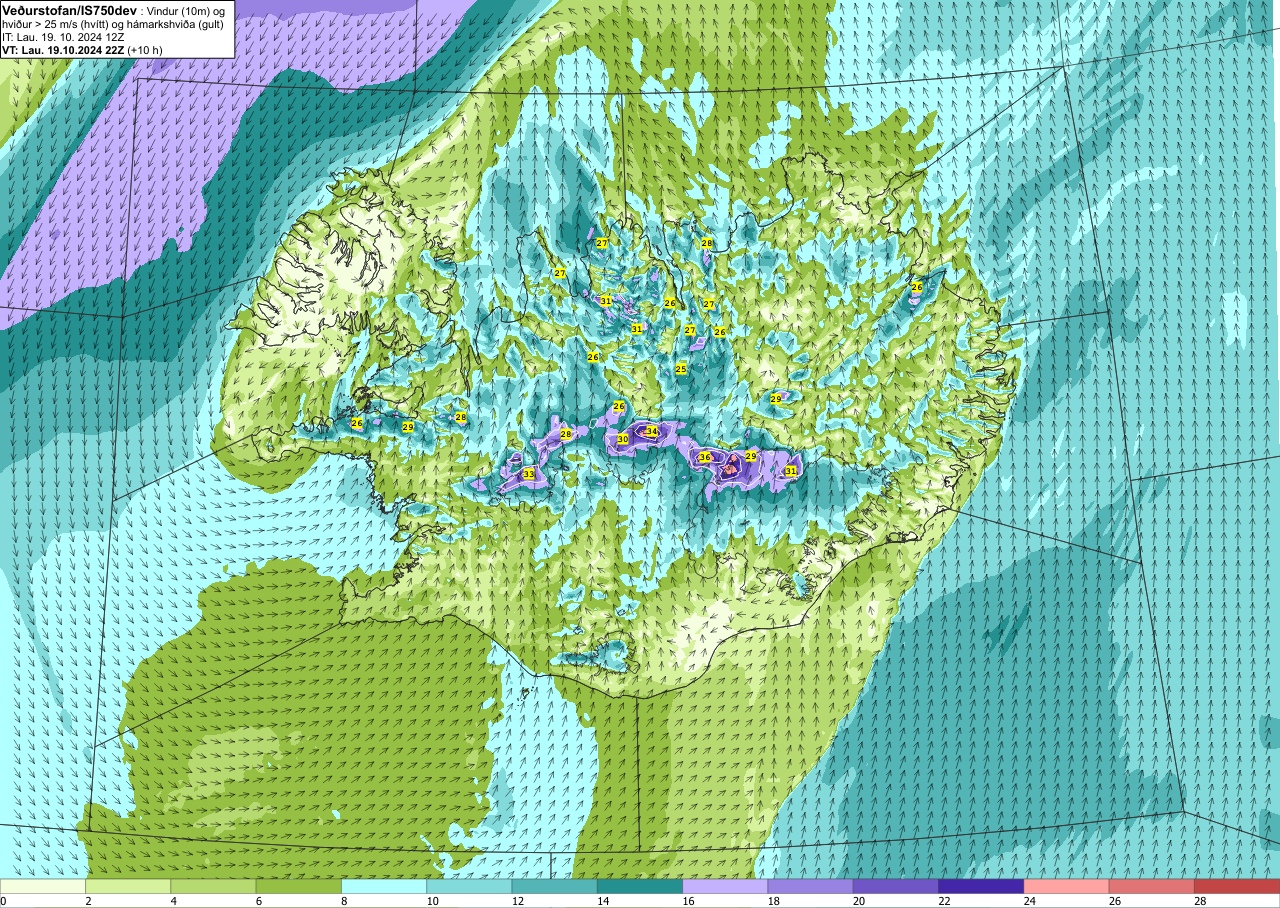
Task: Click the 12–14 m/s teal legend swatch
Action: 554,886
